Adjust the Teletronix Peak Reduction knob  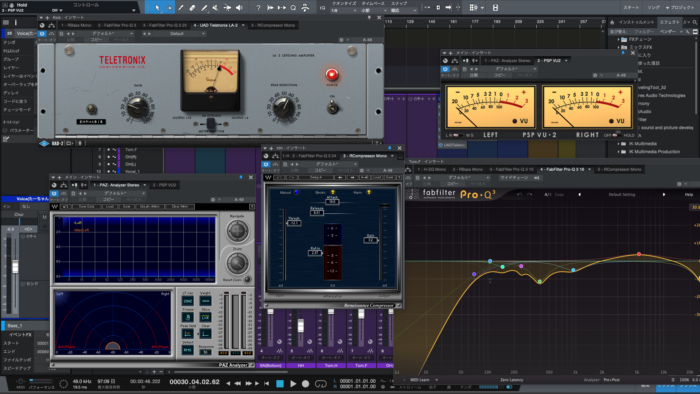pyautogui.click(x=283, y=107)
